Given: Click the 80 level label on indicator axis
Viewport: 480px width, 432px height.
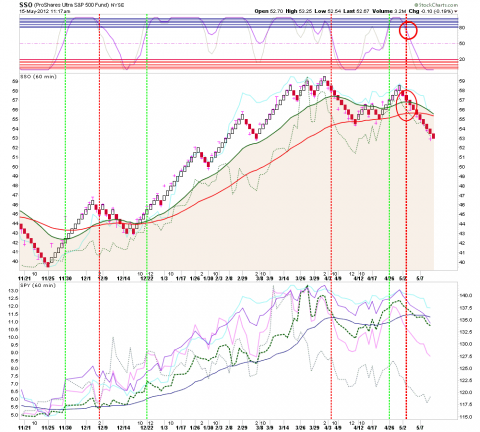Looking at the screenshot, I should tap(462, 28).
